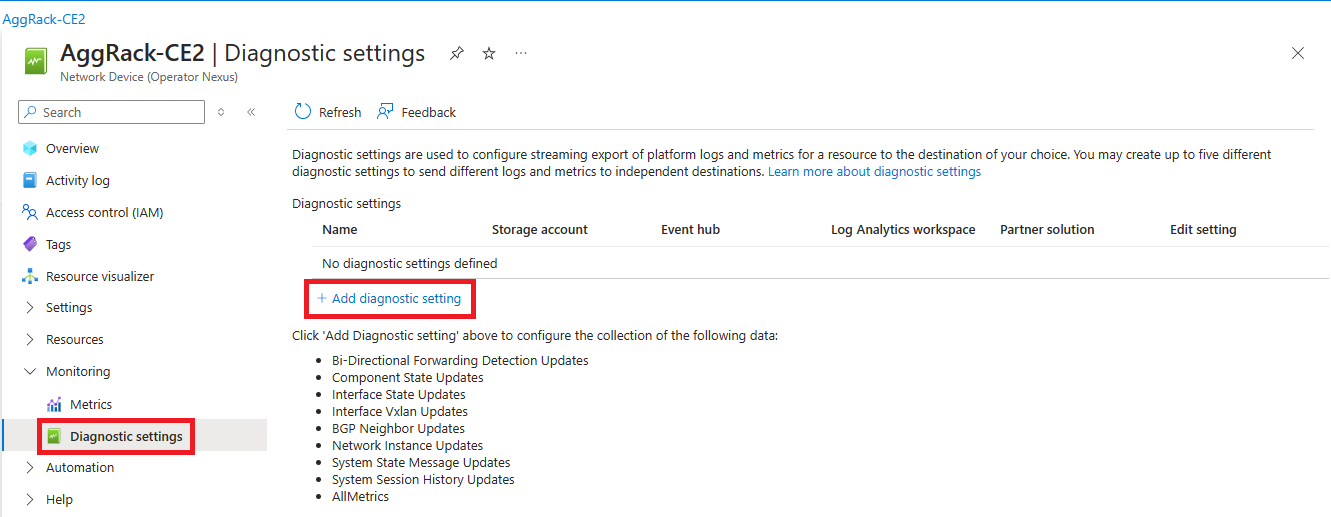Viewport: 1331px width, 517px height.
Task: Click the purple Tags icon
Action: [30, 244]
